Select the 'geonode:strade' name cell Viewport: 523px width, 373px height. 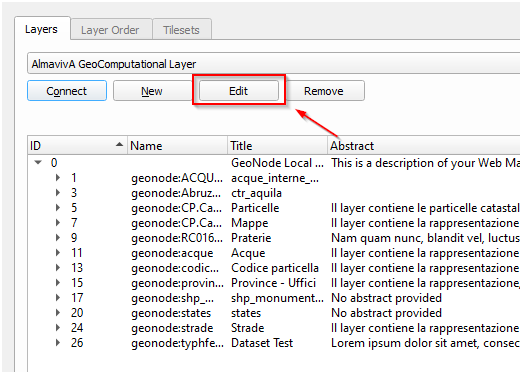coord(172,328)
